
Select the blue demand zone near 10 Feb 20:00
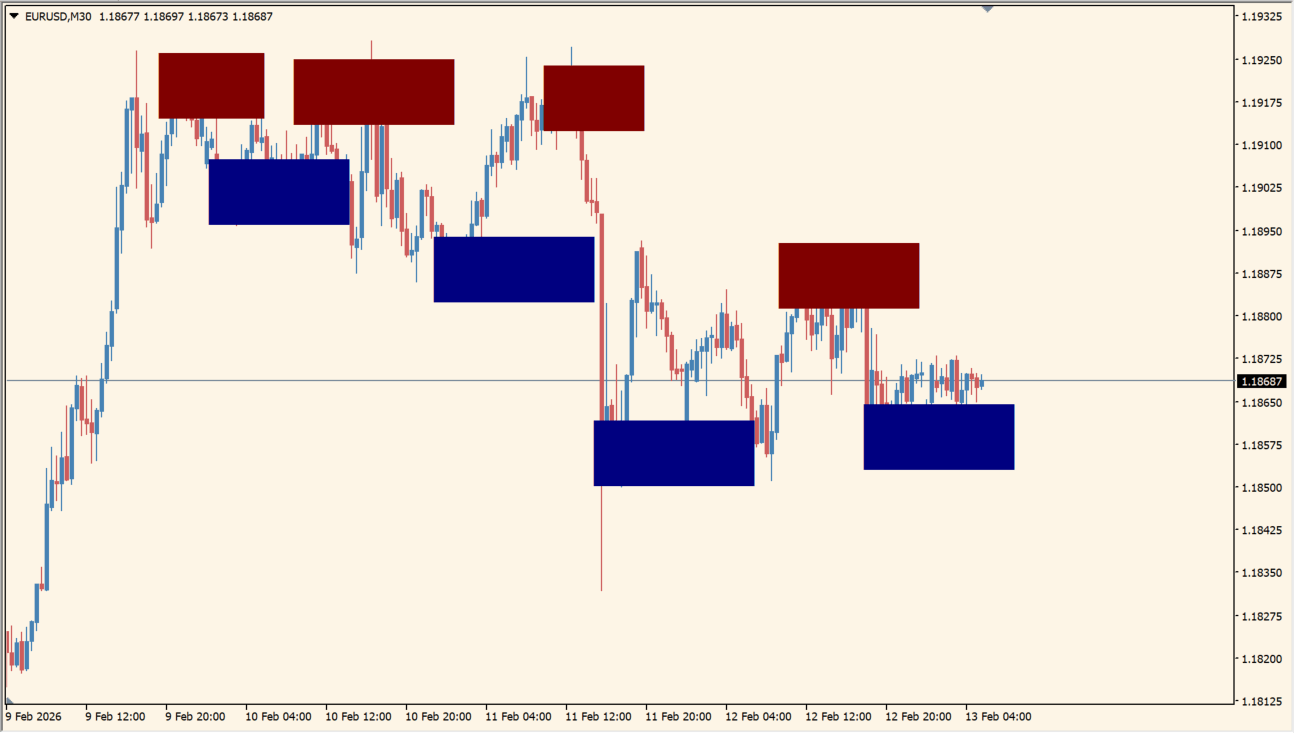(x=513, y=270)
